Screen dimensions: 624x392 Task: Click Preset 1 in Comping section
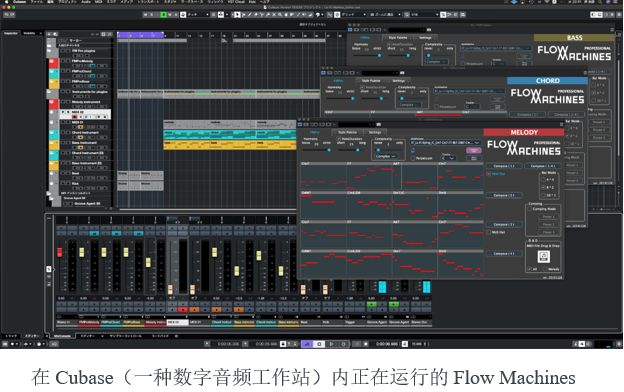click(x=549, y=216)
